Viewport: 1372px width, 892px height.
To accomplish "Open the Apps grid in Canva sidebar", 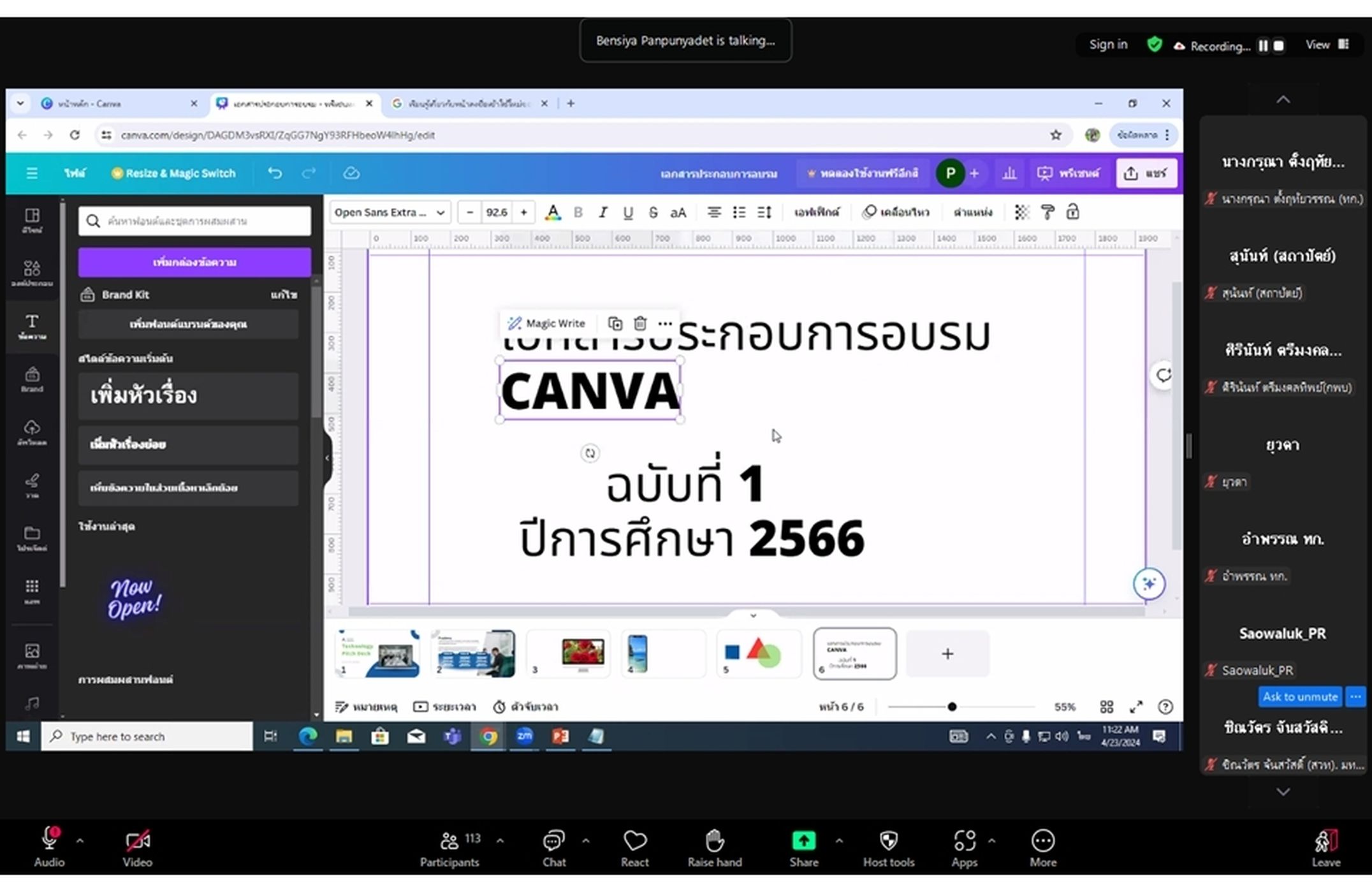I will (32, 591).
